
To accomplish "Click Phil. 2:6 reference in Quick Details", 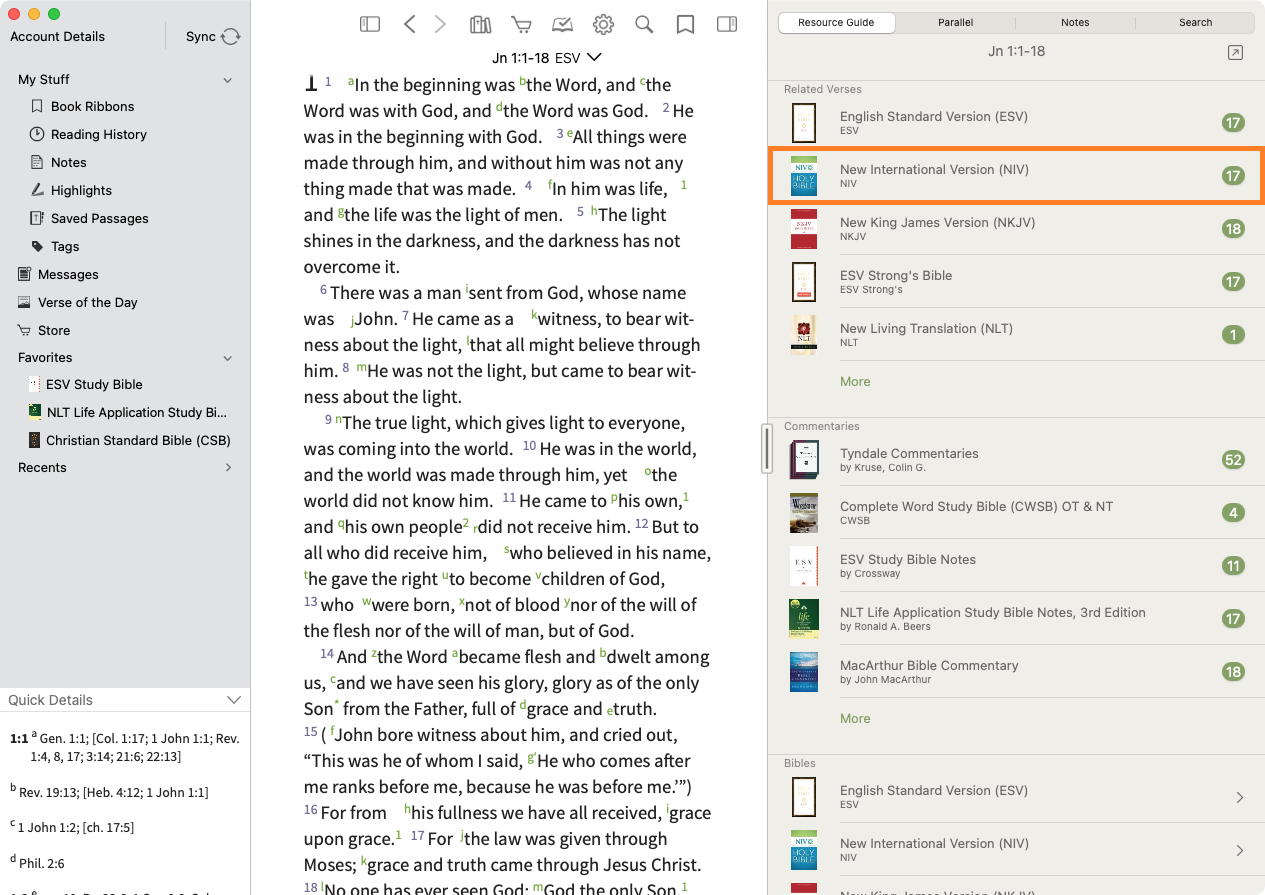I will pos(42,862).
